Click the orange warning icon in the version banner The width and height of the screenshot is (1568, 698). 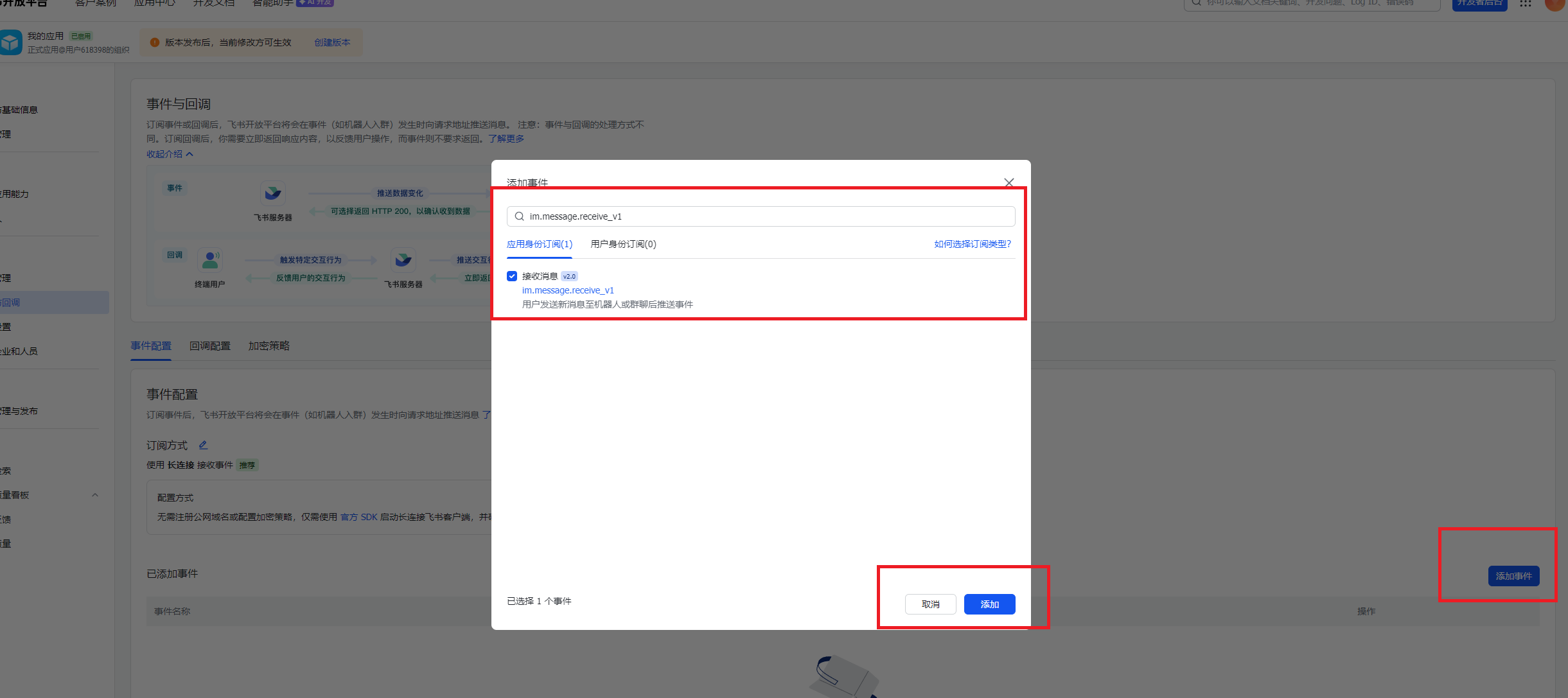tap(154, 42)
